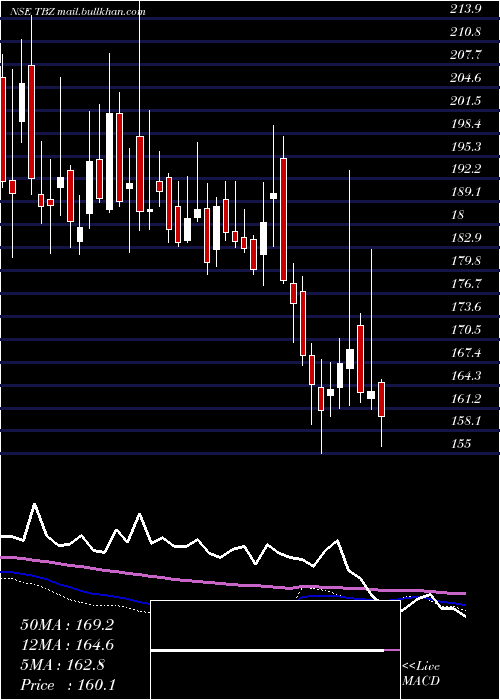Click the 182.9 price level label
This screenshot has height=700, width=500.
pyautogui.click(x=466, y=237)
